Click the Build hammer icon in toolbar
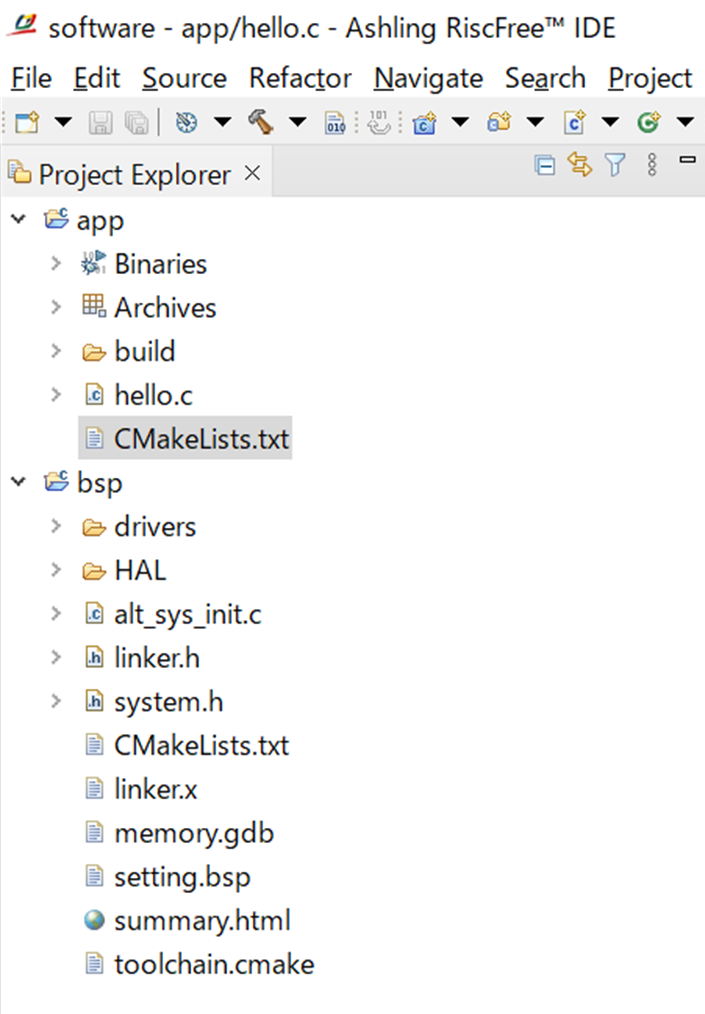705x1014 pixels. click(261, 122)
